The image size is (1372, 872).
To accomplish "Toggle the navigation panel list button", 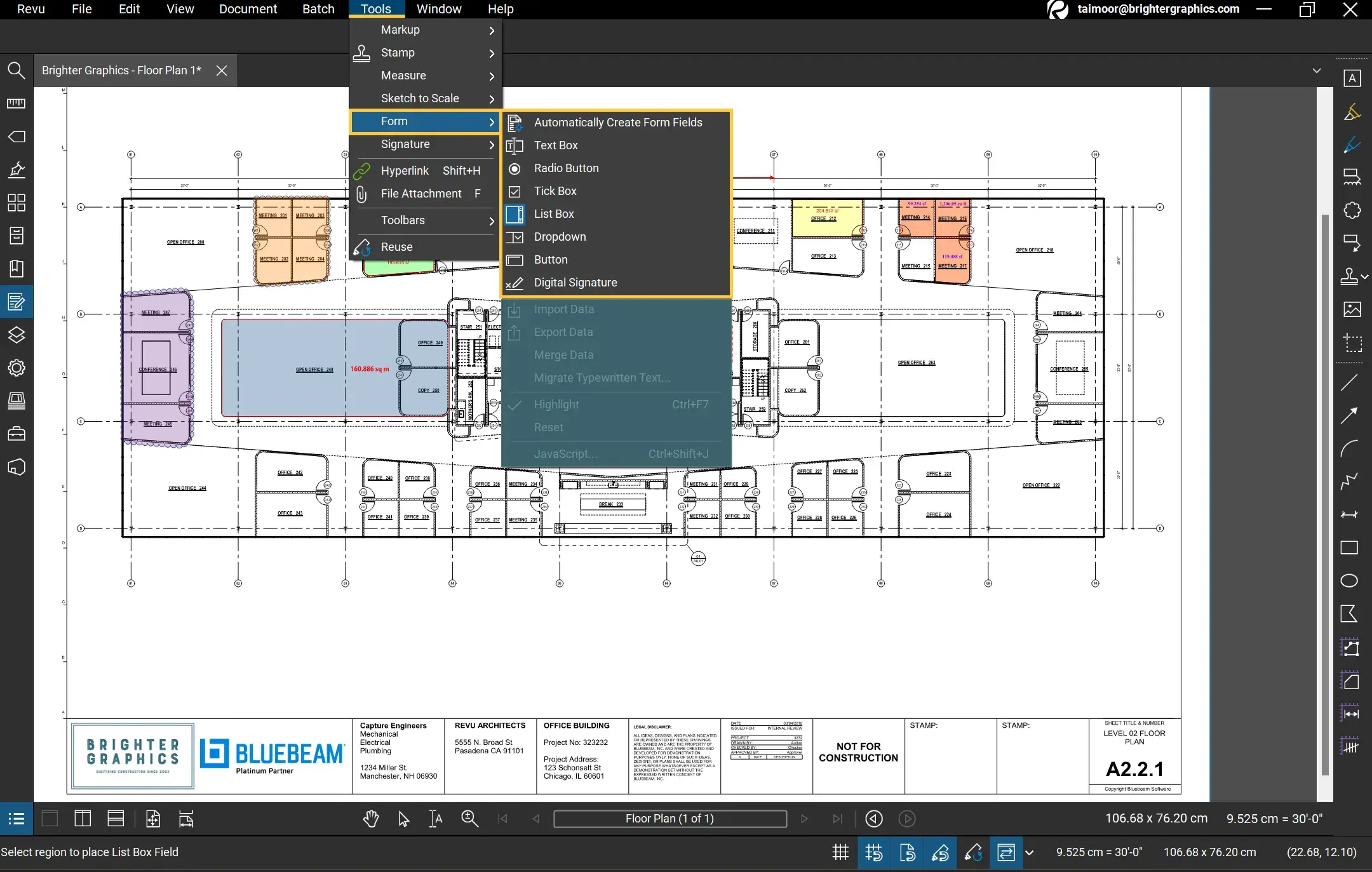I will click(x=17, y=819).
